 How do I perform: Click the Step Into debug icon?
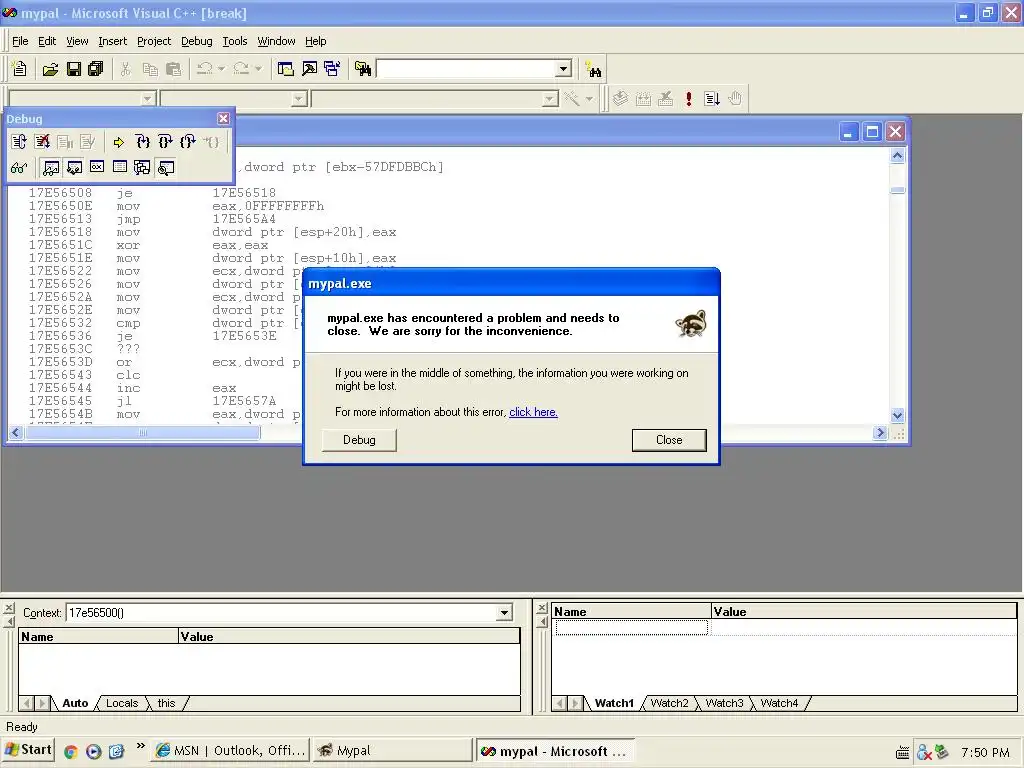[142, 142]
